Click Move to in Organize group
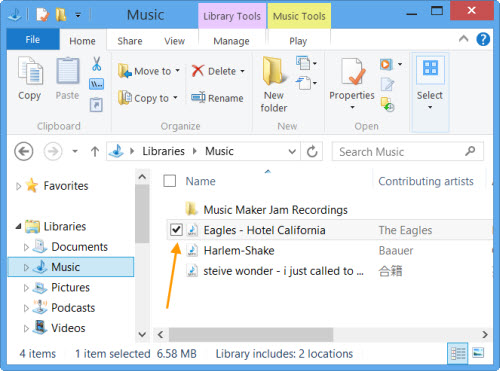Viewport: 500px width, 371px height. click(149, 71)
